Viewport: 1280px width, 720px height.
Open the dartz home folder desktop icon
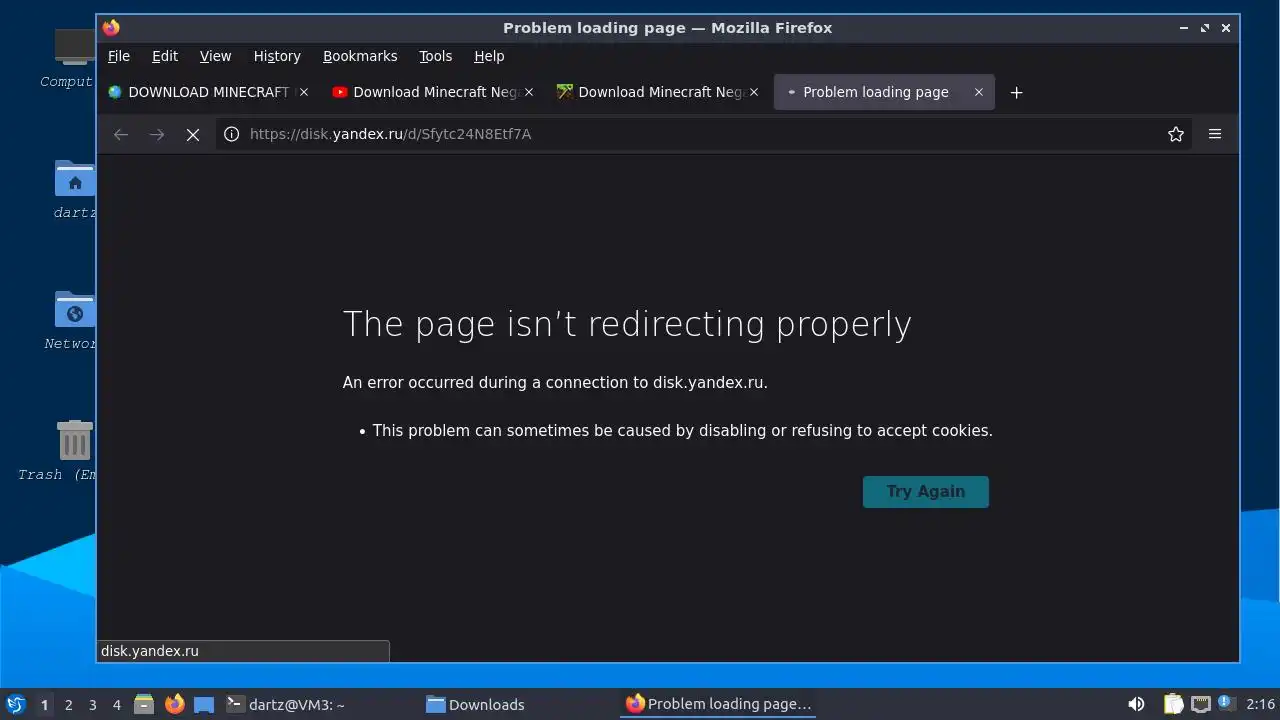[74, 190]
